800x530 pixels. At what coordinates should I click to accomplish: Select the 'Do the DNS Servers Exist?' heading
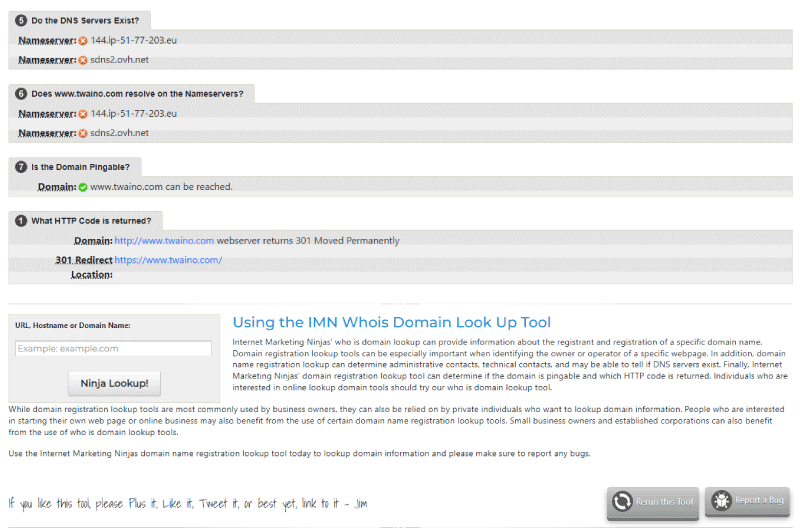click(85, 21)
